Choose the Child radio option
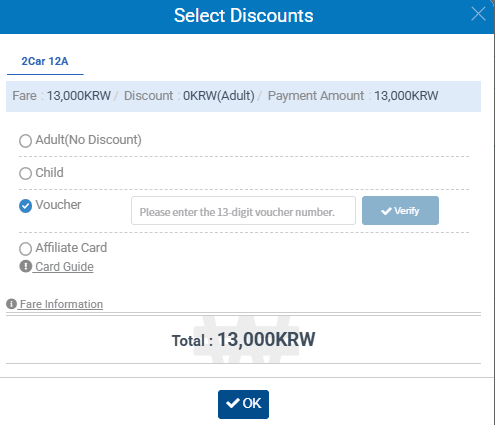495x425 pixels. pyautogui.click(x=25, y=173)
